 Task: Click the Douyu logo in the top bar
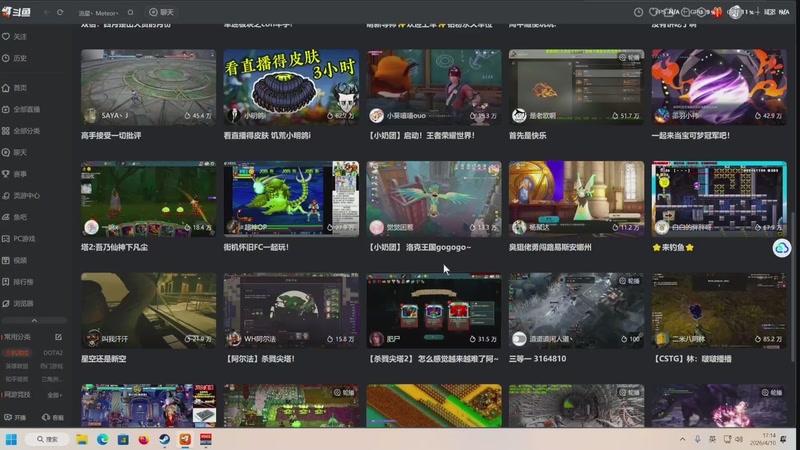pos(16,12)
